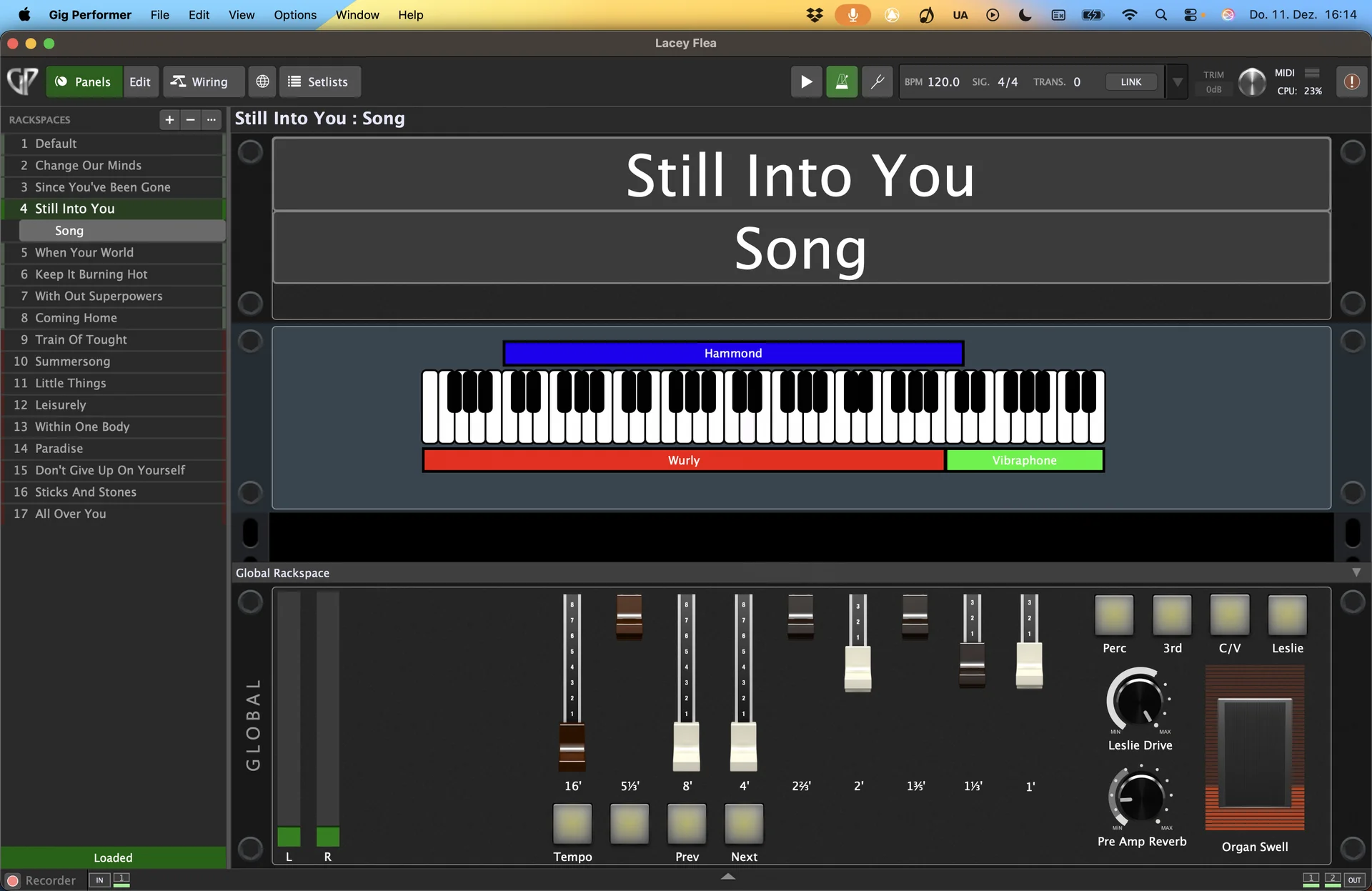Collapse the Global Rackspace panel triangle
This screenshot has width=1372, height=891.
(x=1356, y=573)
